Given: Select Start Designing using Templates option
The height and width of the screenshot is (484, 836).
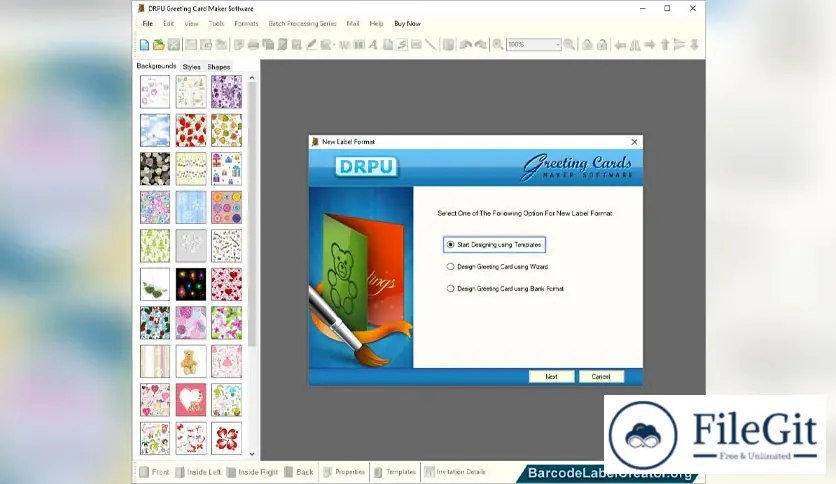Looking at the screenshot, I should pos(494,245).
